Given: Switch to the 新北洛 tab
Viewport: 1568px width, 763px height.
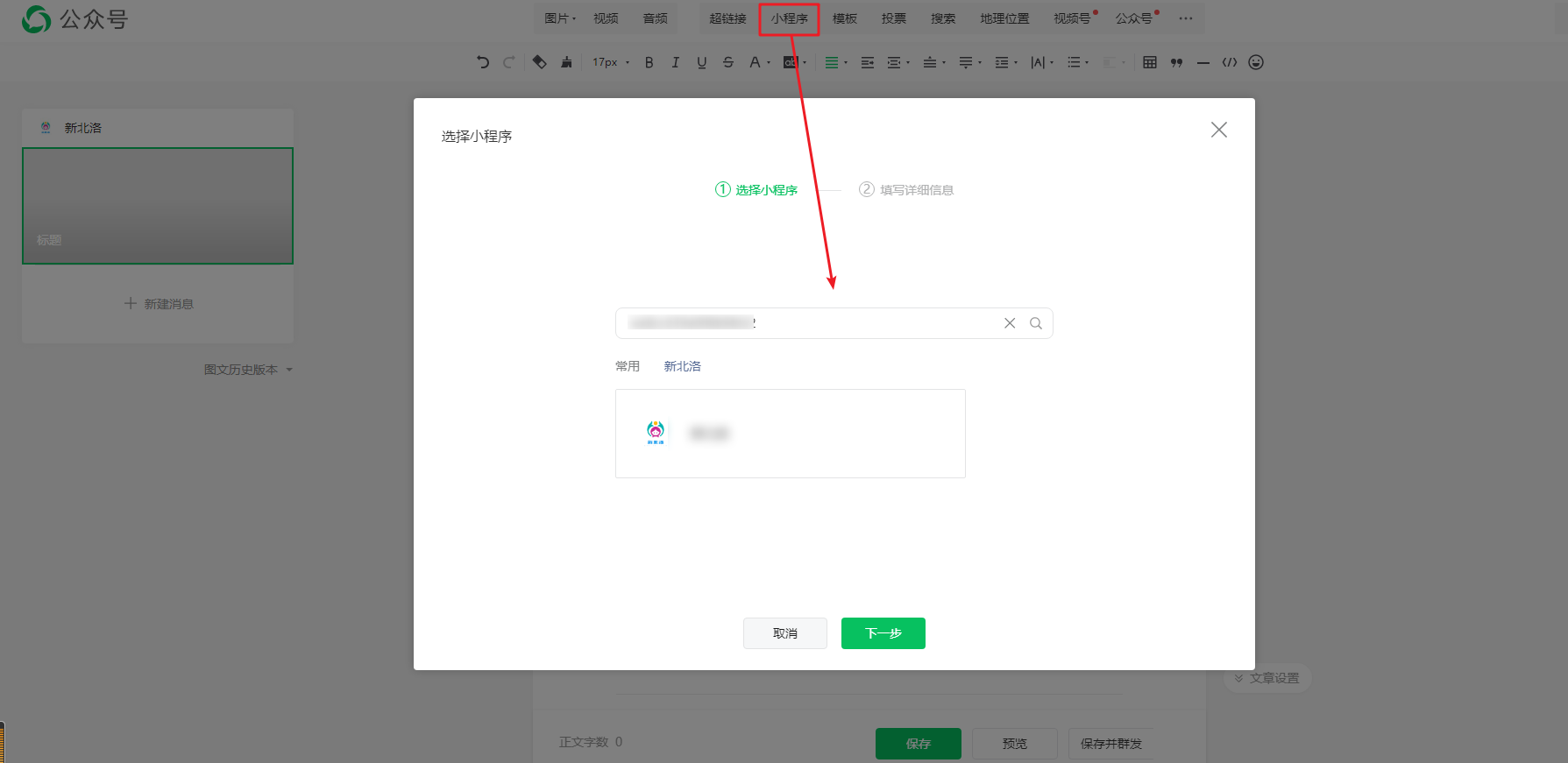Looking at the screenshot, I should pos(682,366).
